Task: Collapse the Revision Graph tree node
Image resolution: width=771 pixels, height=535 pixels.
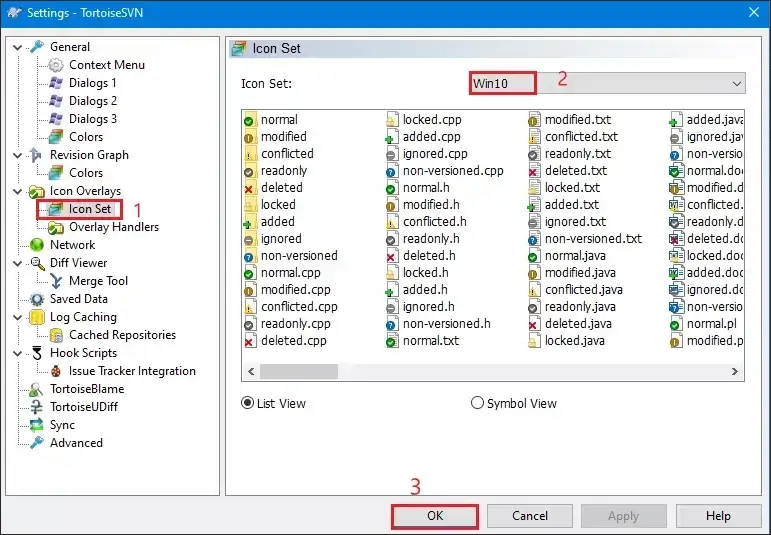Action: tap(18, 155)
